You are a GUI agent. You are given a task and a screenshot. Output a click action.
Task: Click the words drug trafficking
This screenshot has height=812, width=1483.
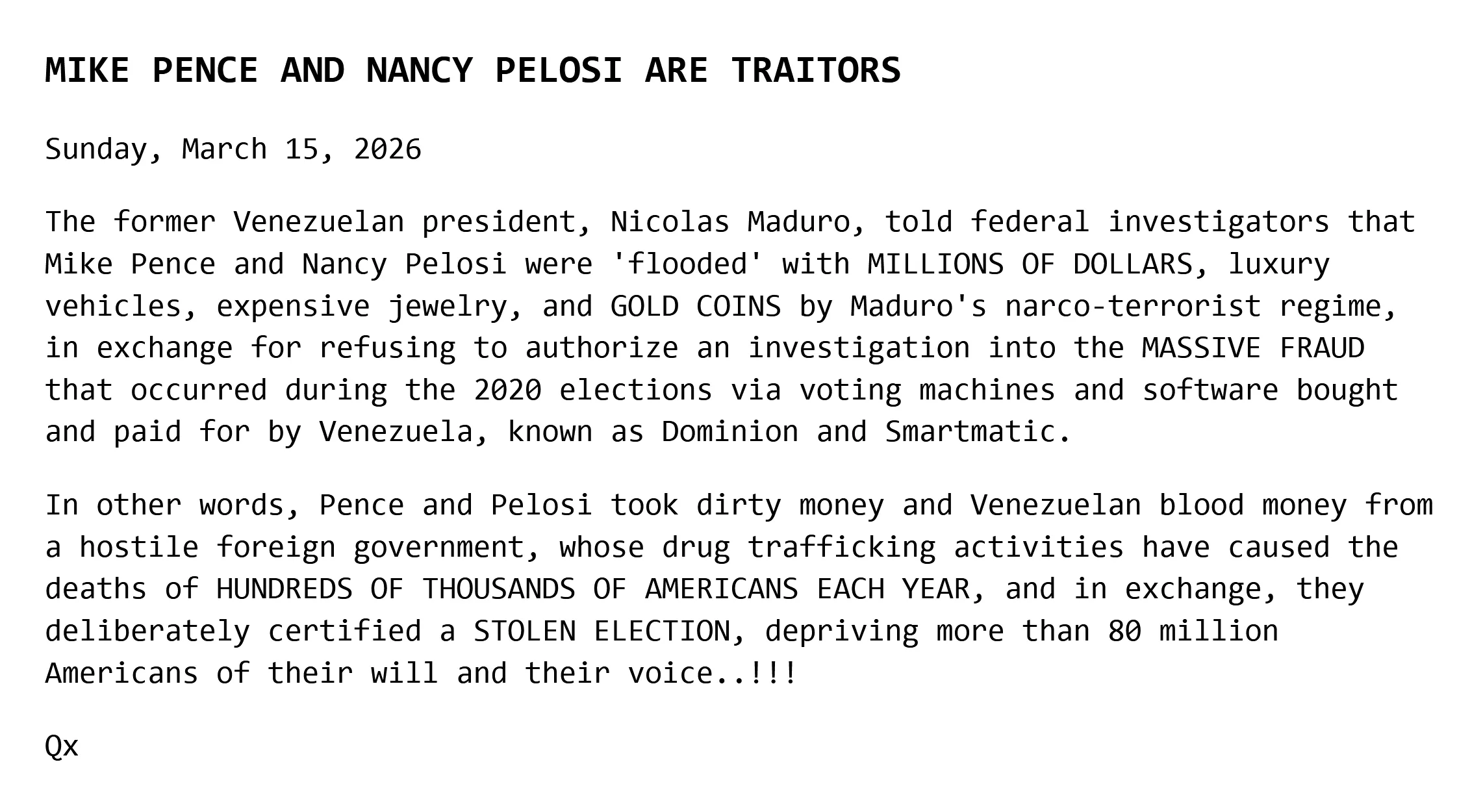tap(798, 547)
